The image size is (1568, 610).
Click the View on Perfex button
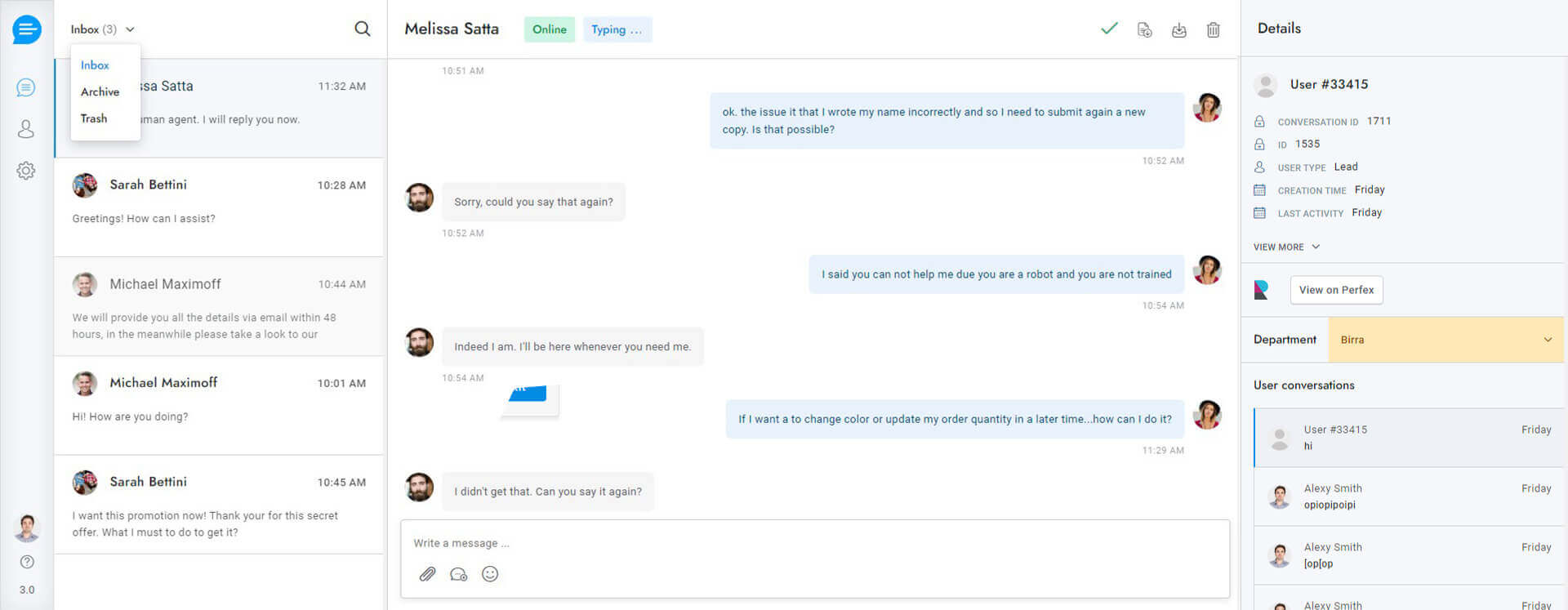(1336, 290)
